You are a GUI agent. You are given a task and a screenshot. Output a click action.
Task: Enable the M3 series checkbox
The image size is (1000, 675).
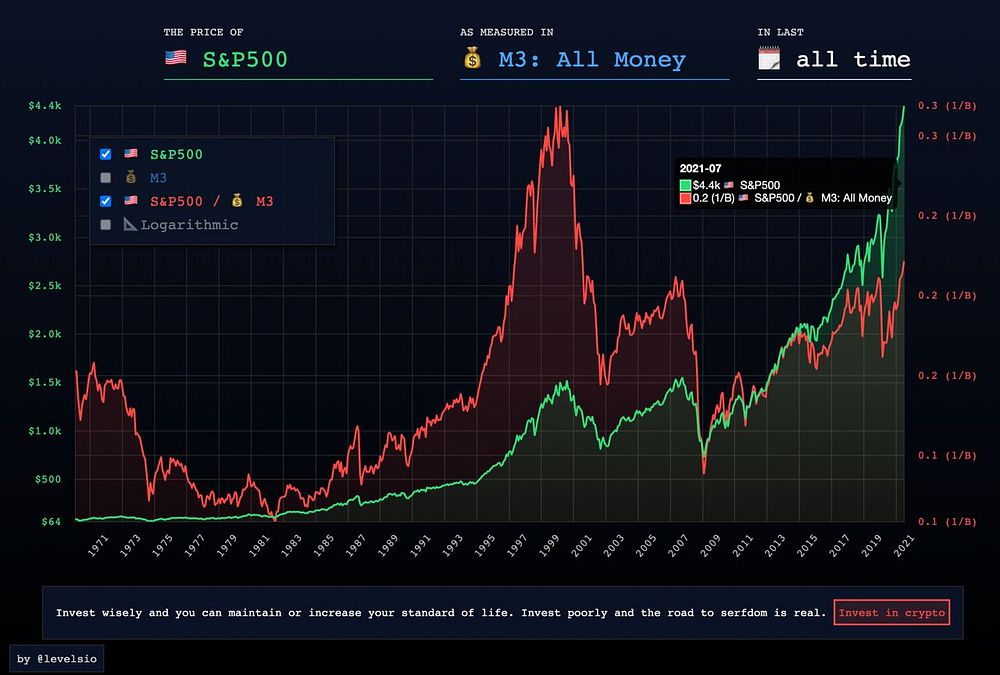pos(106,178)
